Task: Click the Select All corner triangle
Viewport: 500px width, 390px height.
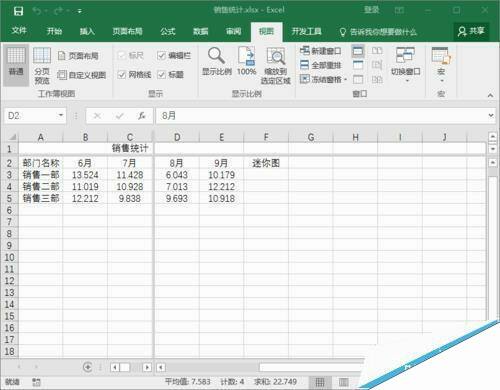Action: pos(12,137)
